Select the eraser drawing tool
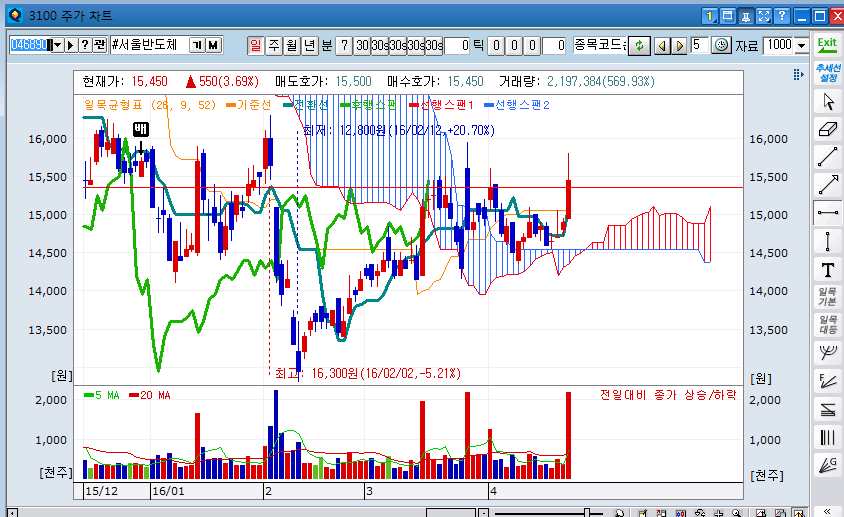 pyautogui.click(x=827, y=128)
